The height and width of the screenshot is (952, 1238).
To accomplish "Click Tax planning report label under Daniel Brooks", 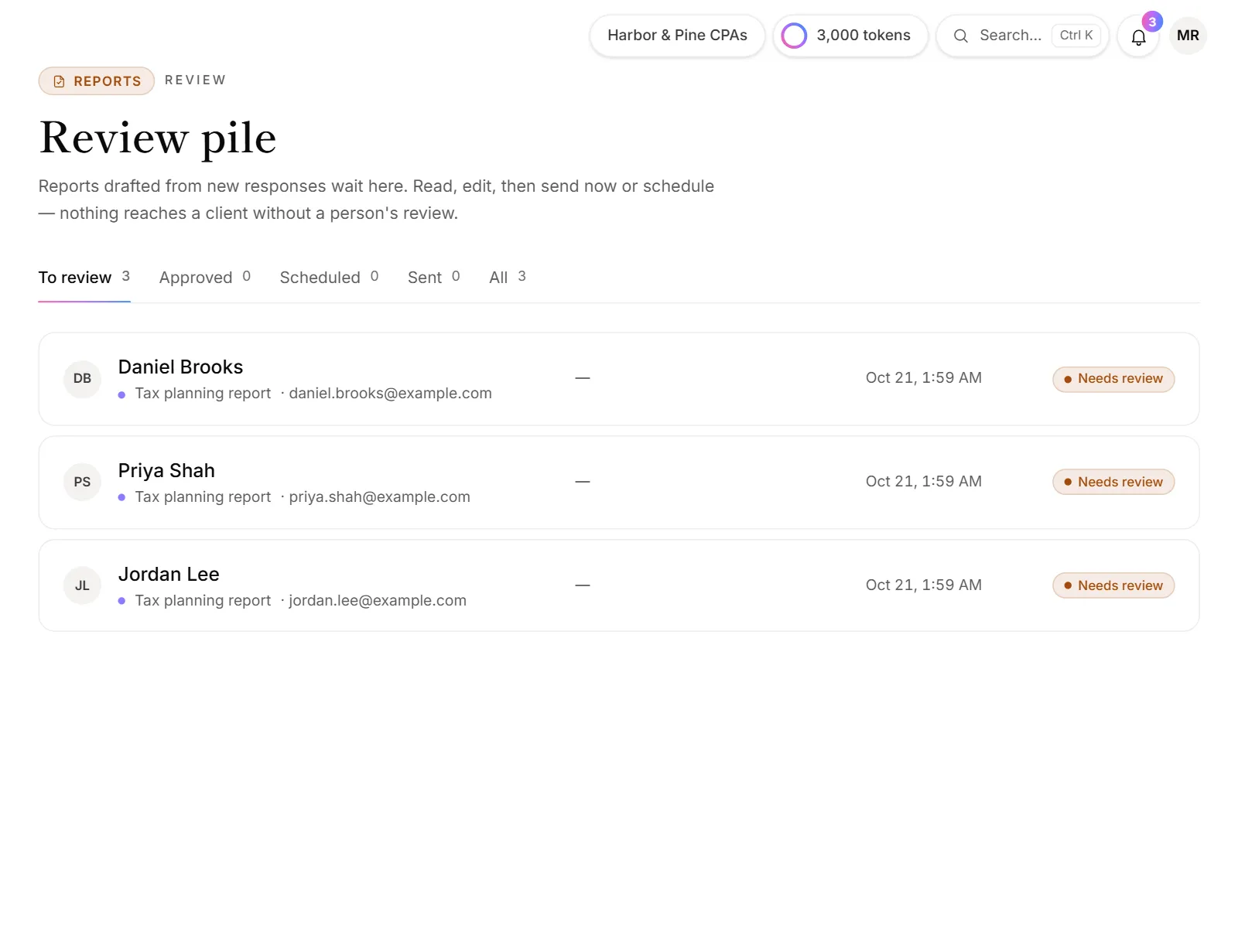I will tap(203, 394).
